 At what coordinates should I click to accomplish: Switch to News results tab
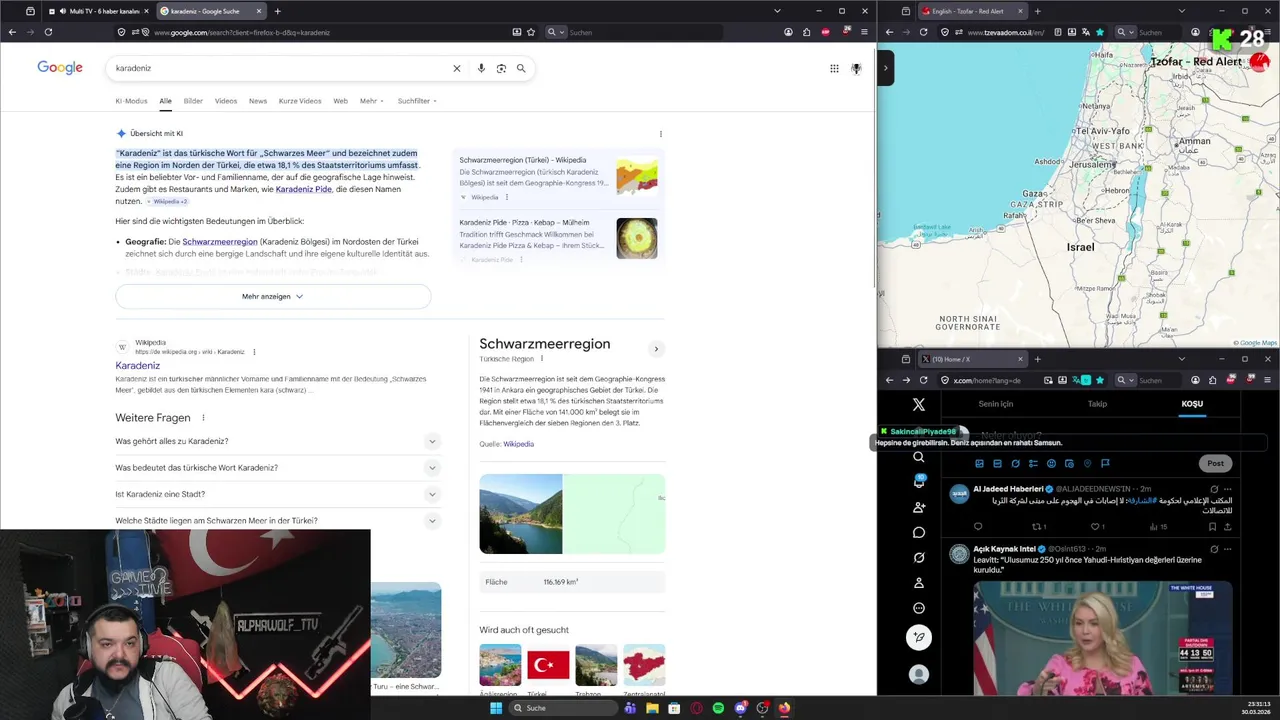click(x=258, y=101)
